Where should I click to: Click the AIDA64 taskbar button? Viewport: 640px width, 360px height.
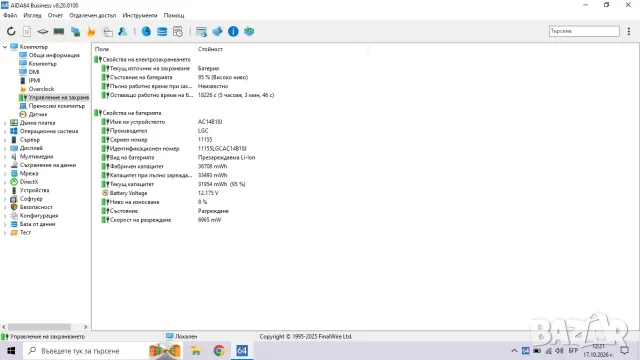[x=242, y=351]
